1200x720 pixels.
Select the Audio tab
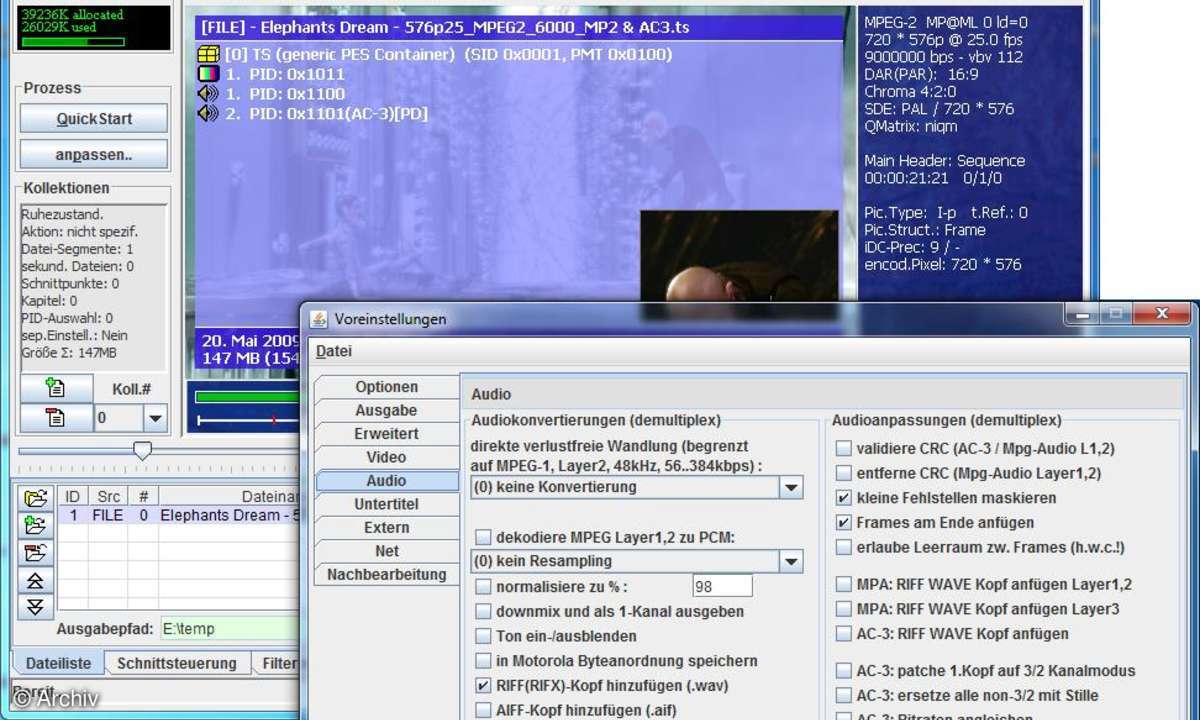pos(386,481)
